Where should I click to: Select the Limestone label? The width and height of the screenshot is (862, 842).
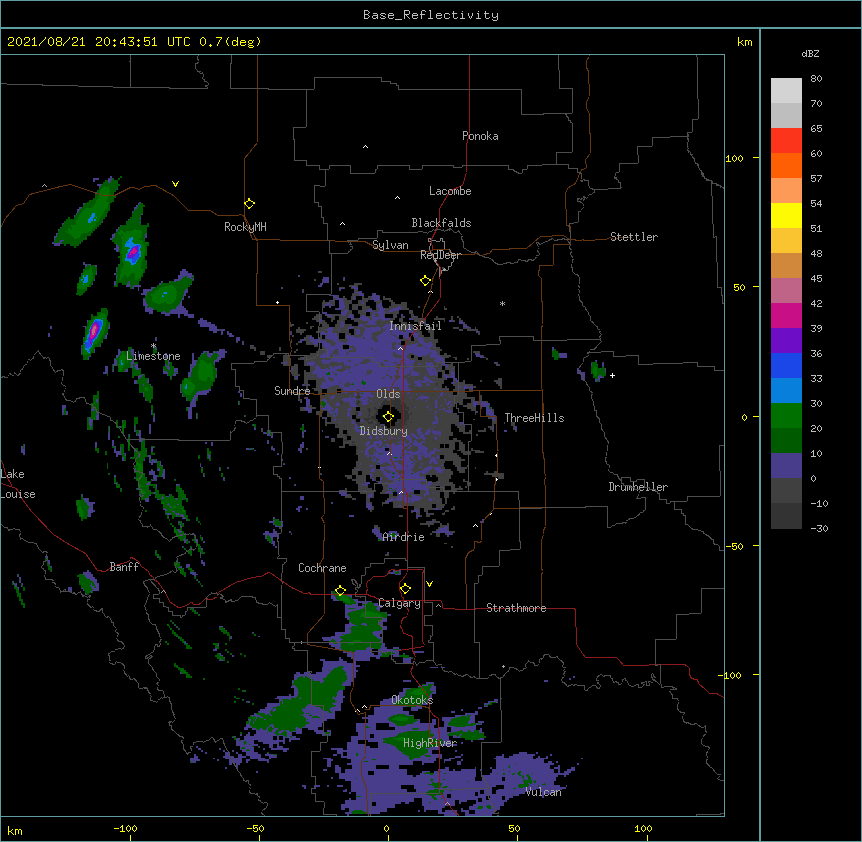tap(153, 356)
